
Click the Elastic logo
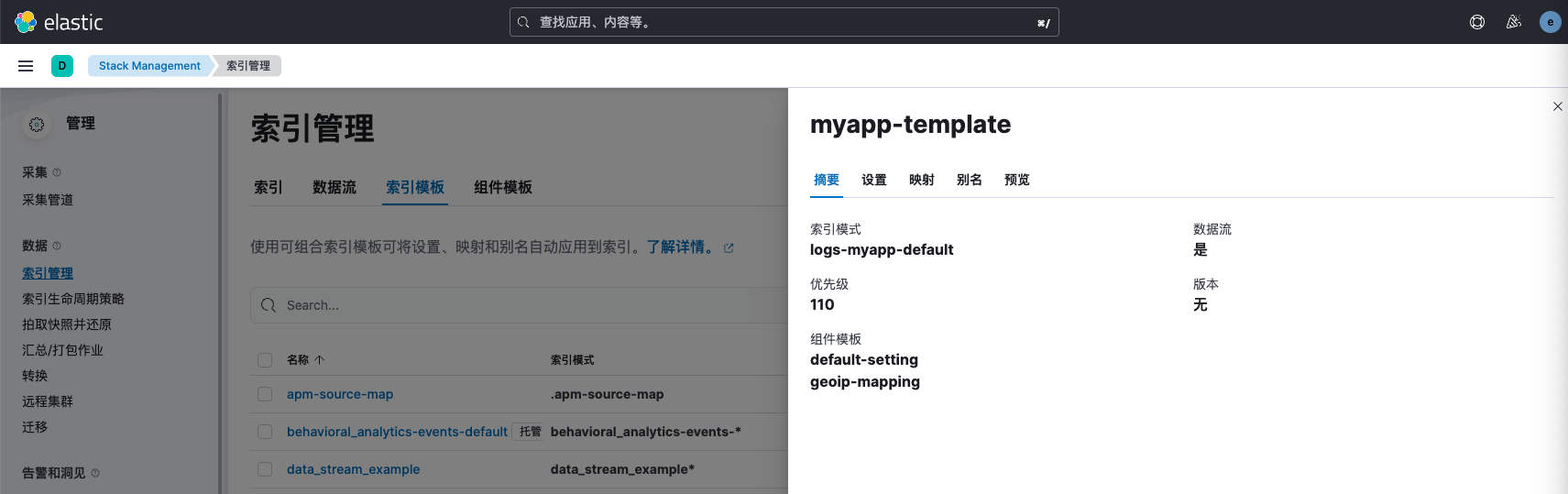tap(60, 22)
